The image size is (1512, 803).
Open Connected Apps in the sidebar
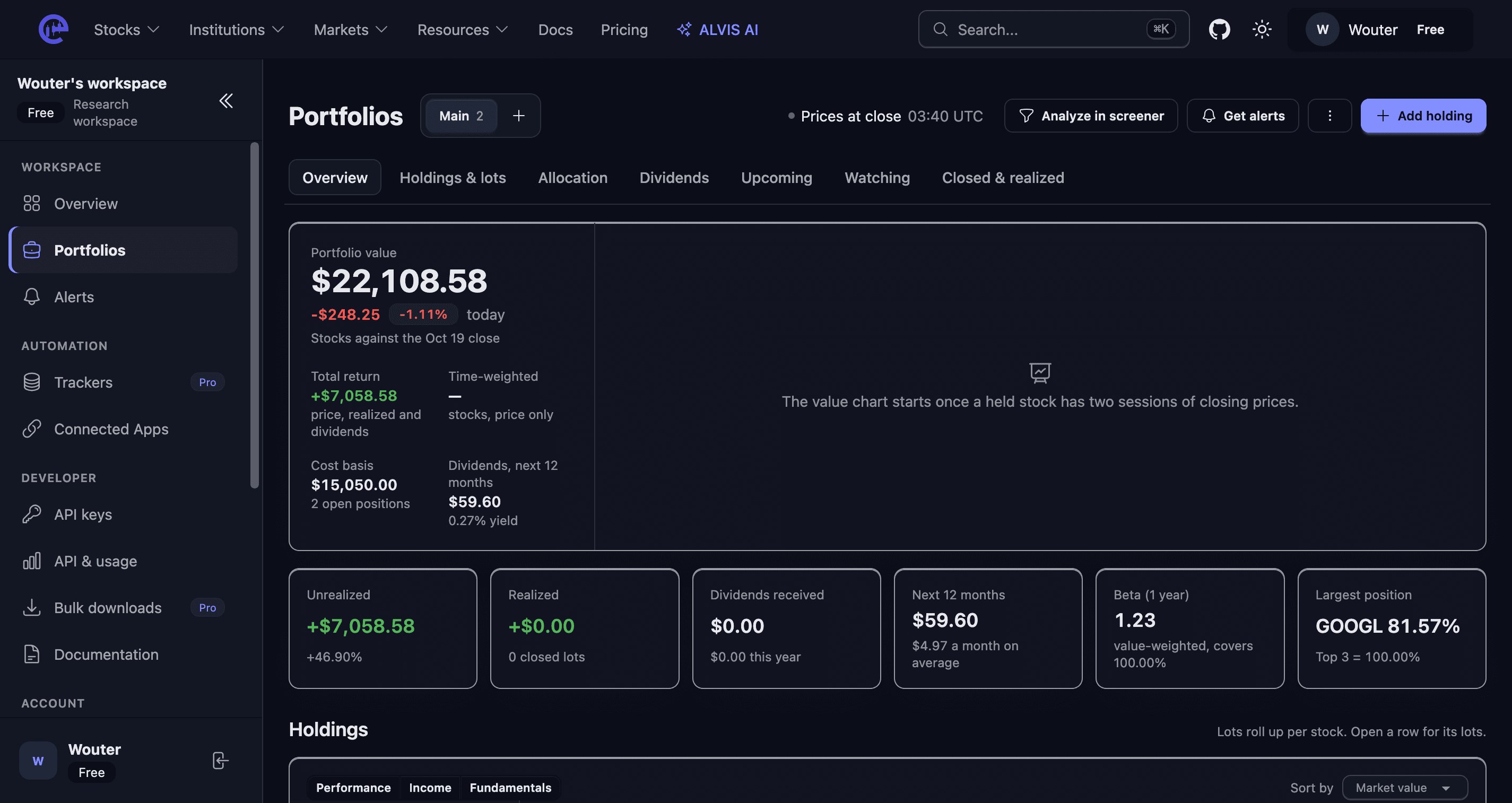(123, 429)
